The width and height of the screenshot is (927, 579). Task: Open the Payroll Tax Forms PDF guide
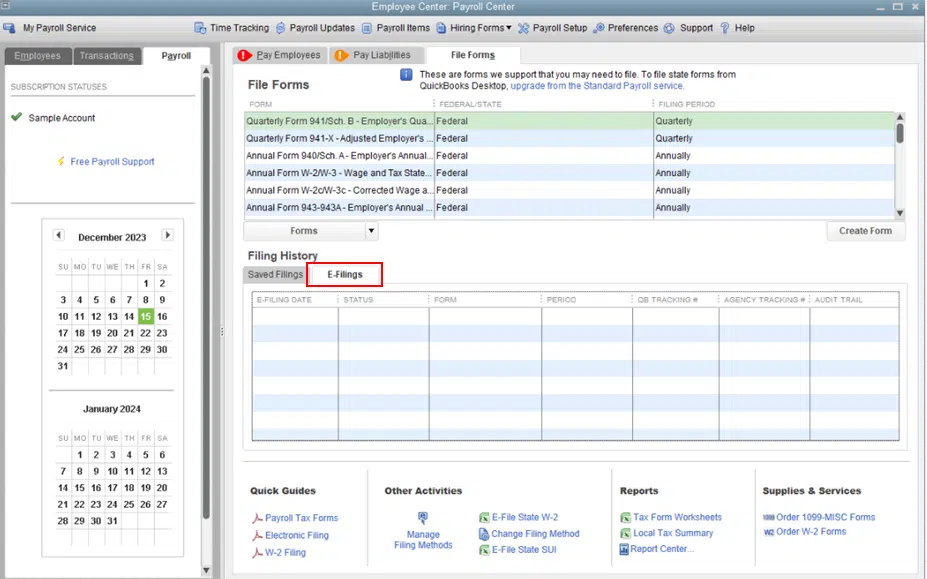pos(257,518)
